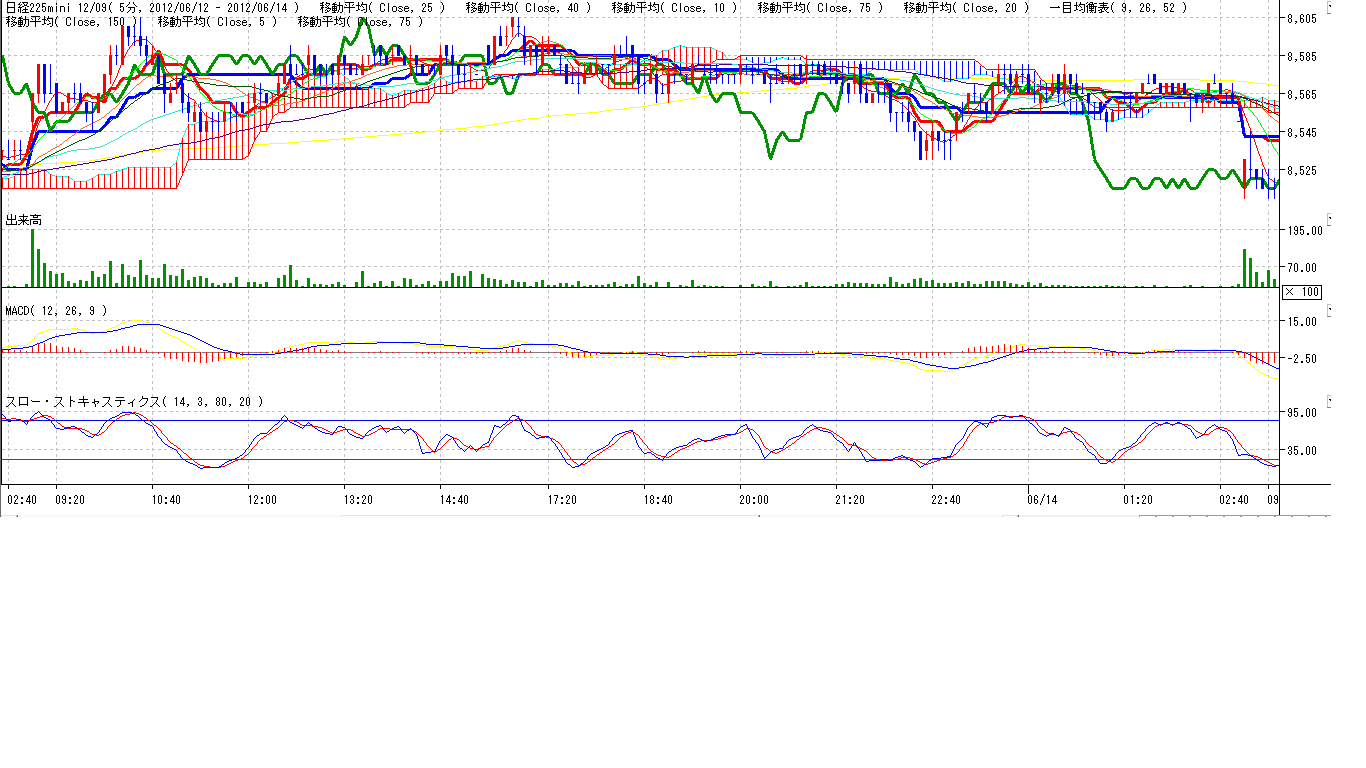Screen dimensions: 1366x768
Task: Click the 06/14 date marker on time axis
Action: 1042,499
